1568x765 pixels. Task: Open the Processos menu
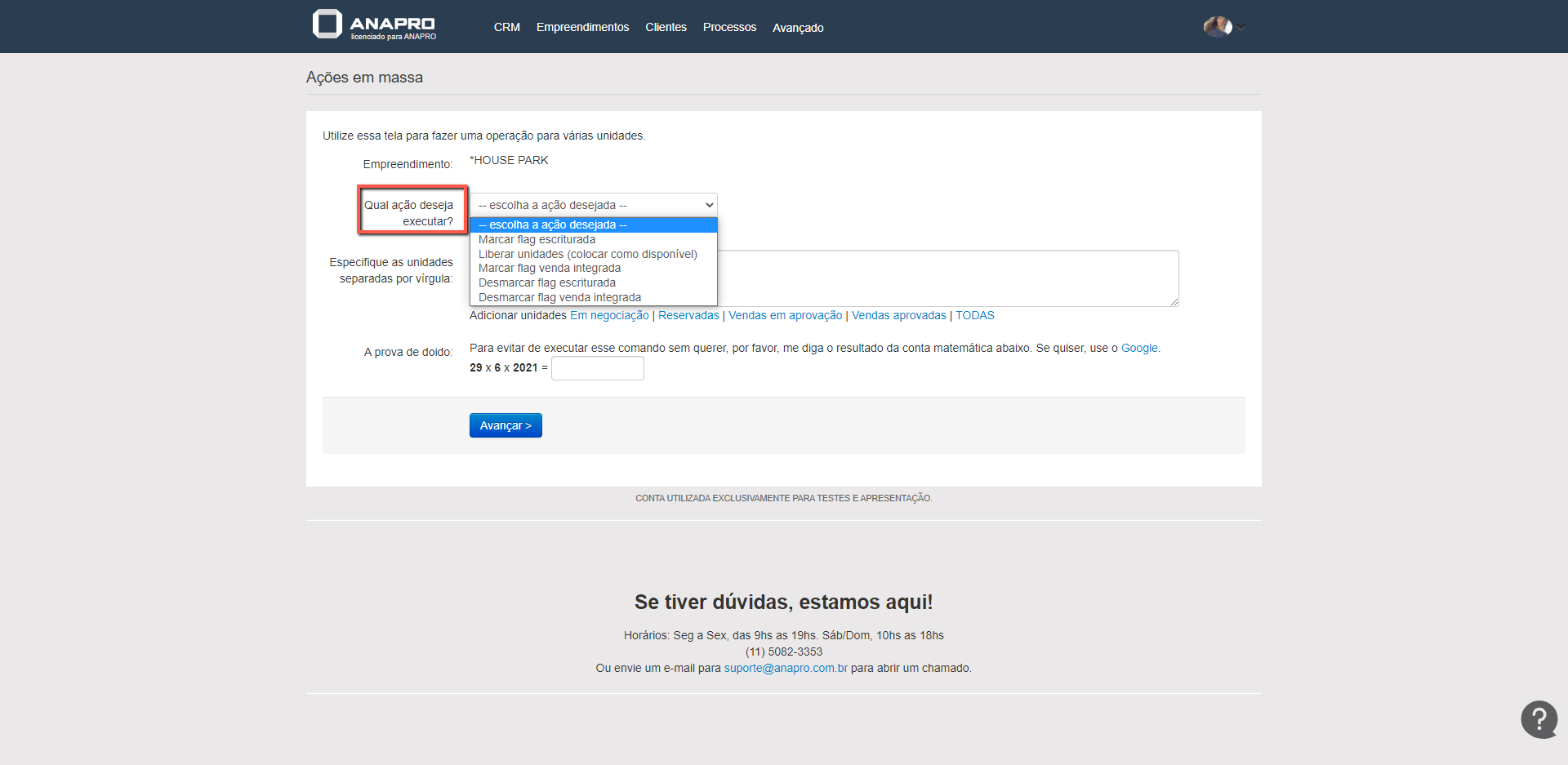729,28
